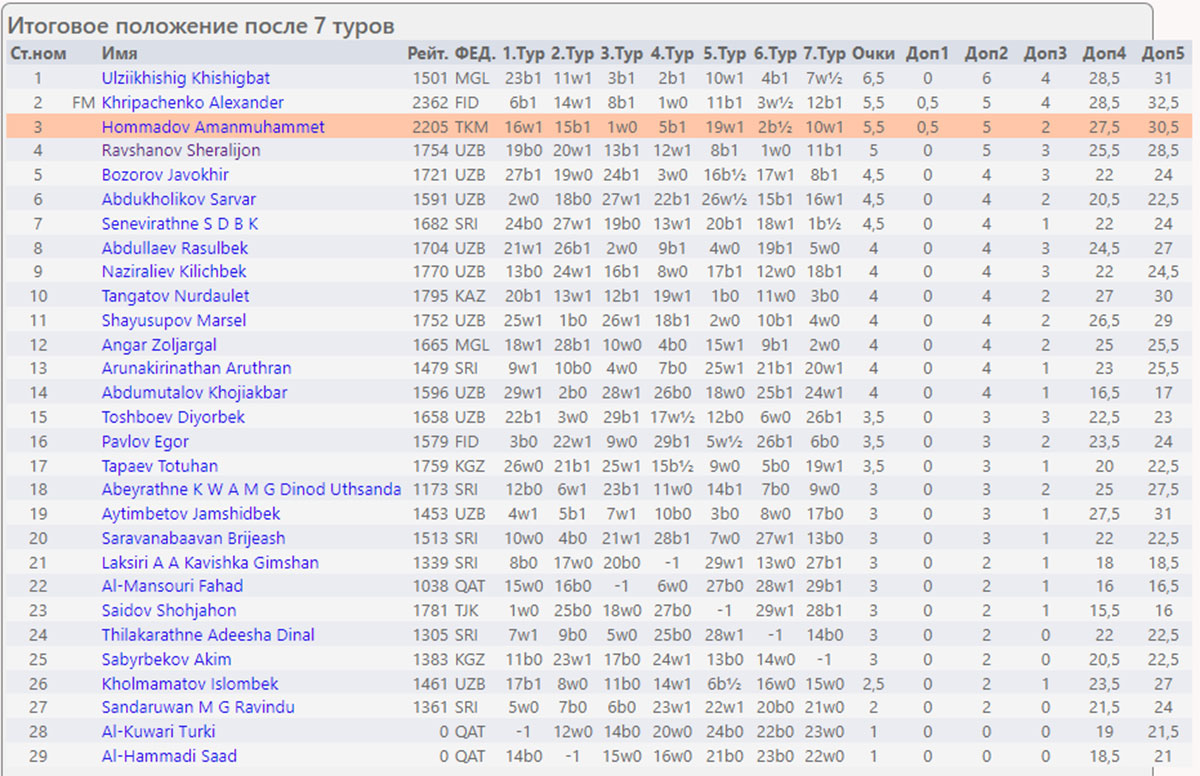Click the Доп5 column header
The width and height of the screenshot is (1200, 776).
1162,54
